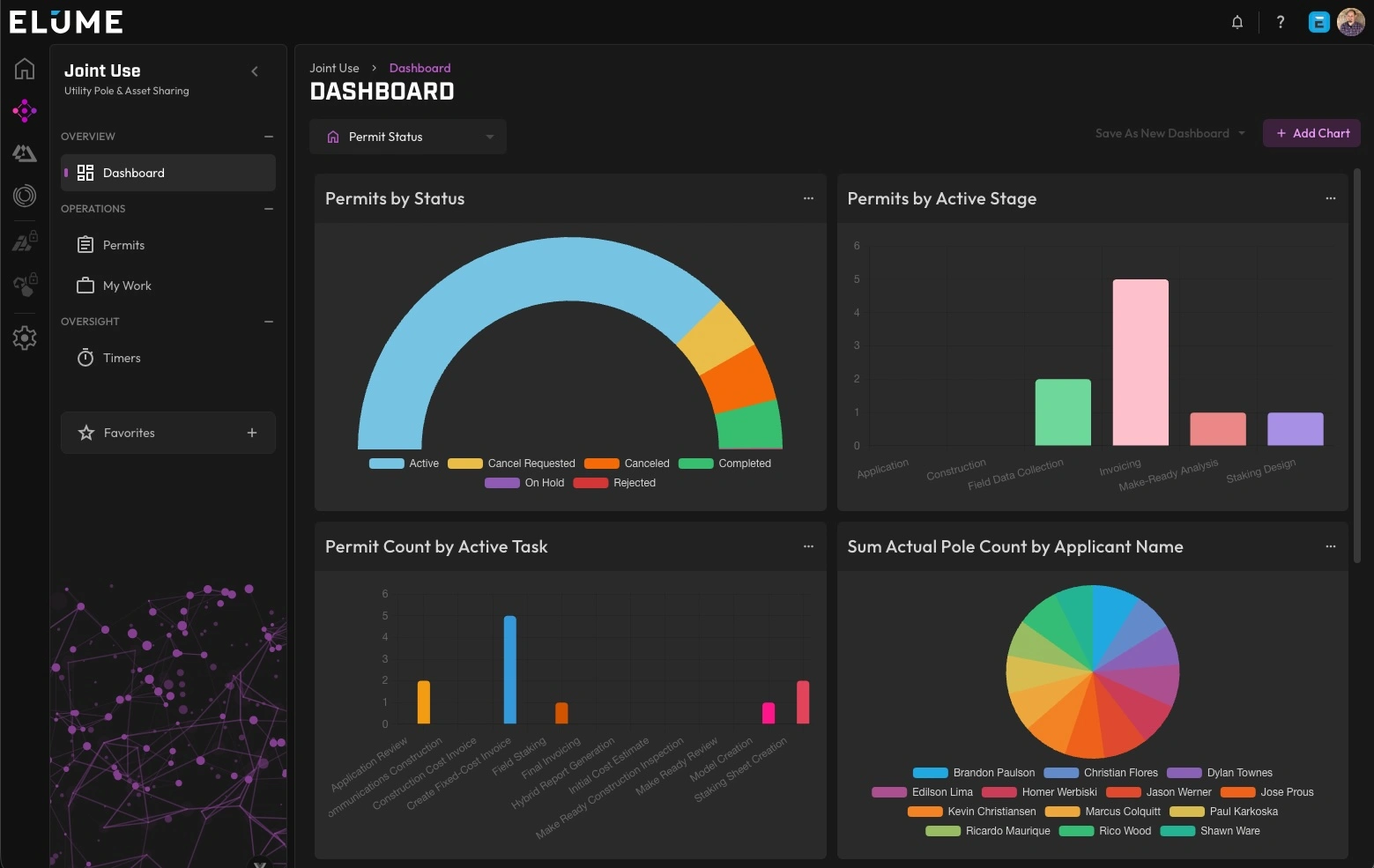Click the help question mark icon
Screen dimensions: 1374x868
click(x=1281, y=22)
